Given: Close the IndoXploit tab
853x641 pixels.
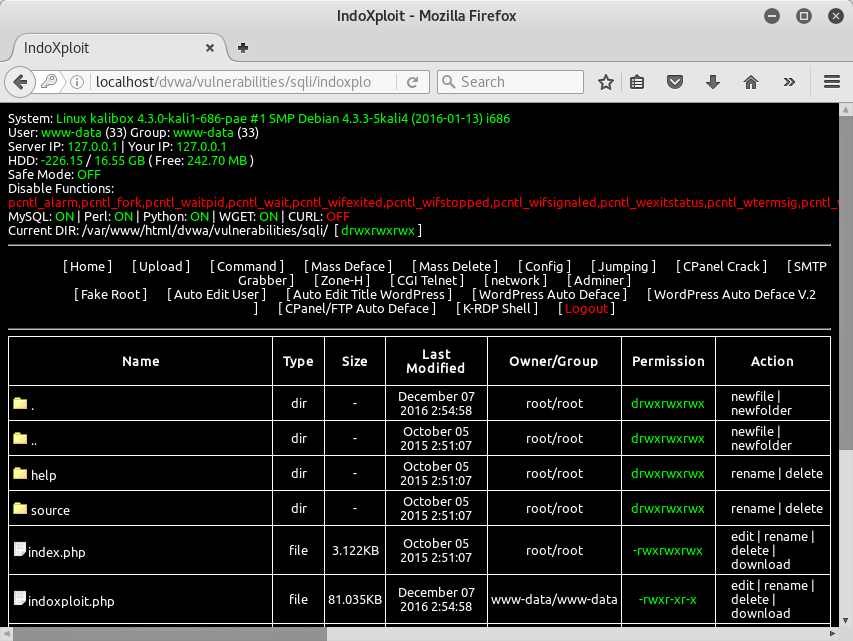Looking at the screenshot, I should pos(210,48).
